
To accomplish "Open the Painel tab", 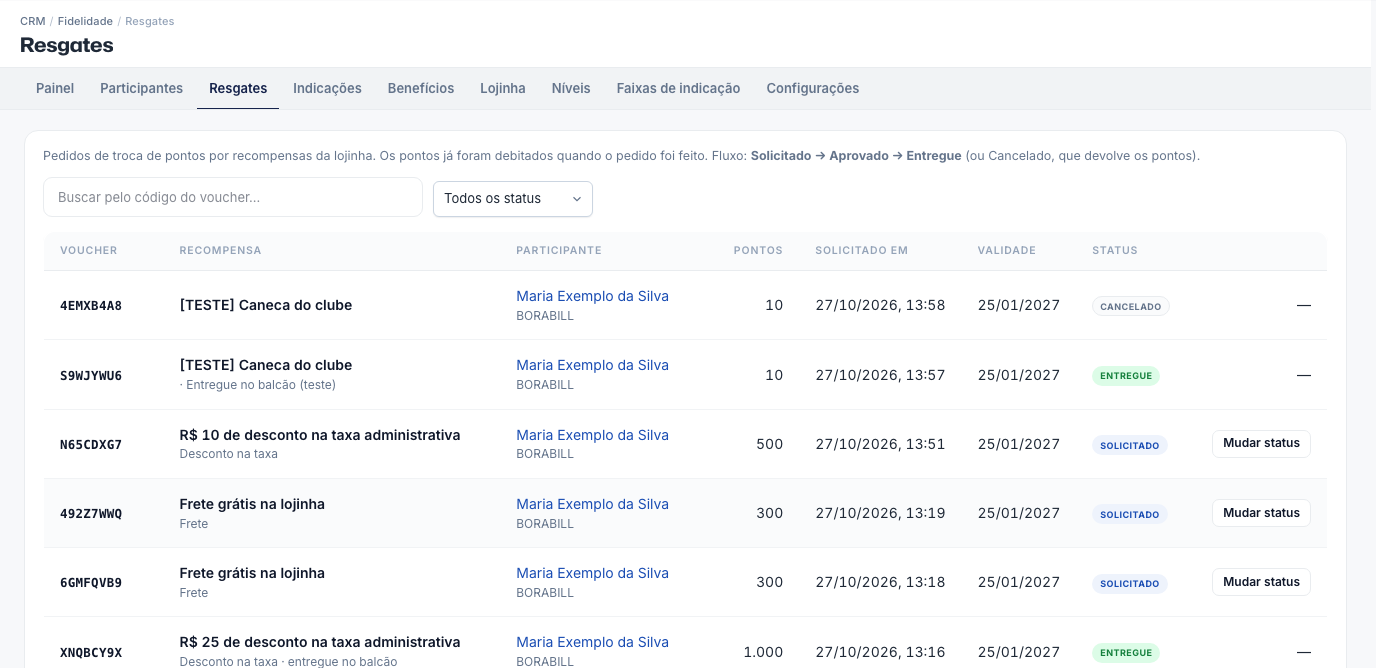I will click(55, 88).
